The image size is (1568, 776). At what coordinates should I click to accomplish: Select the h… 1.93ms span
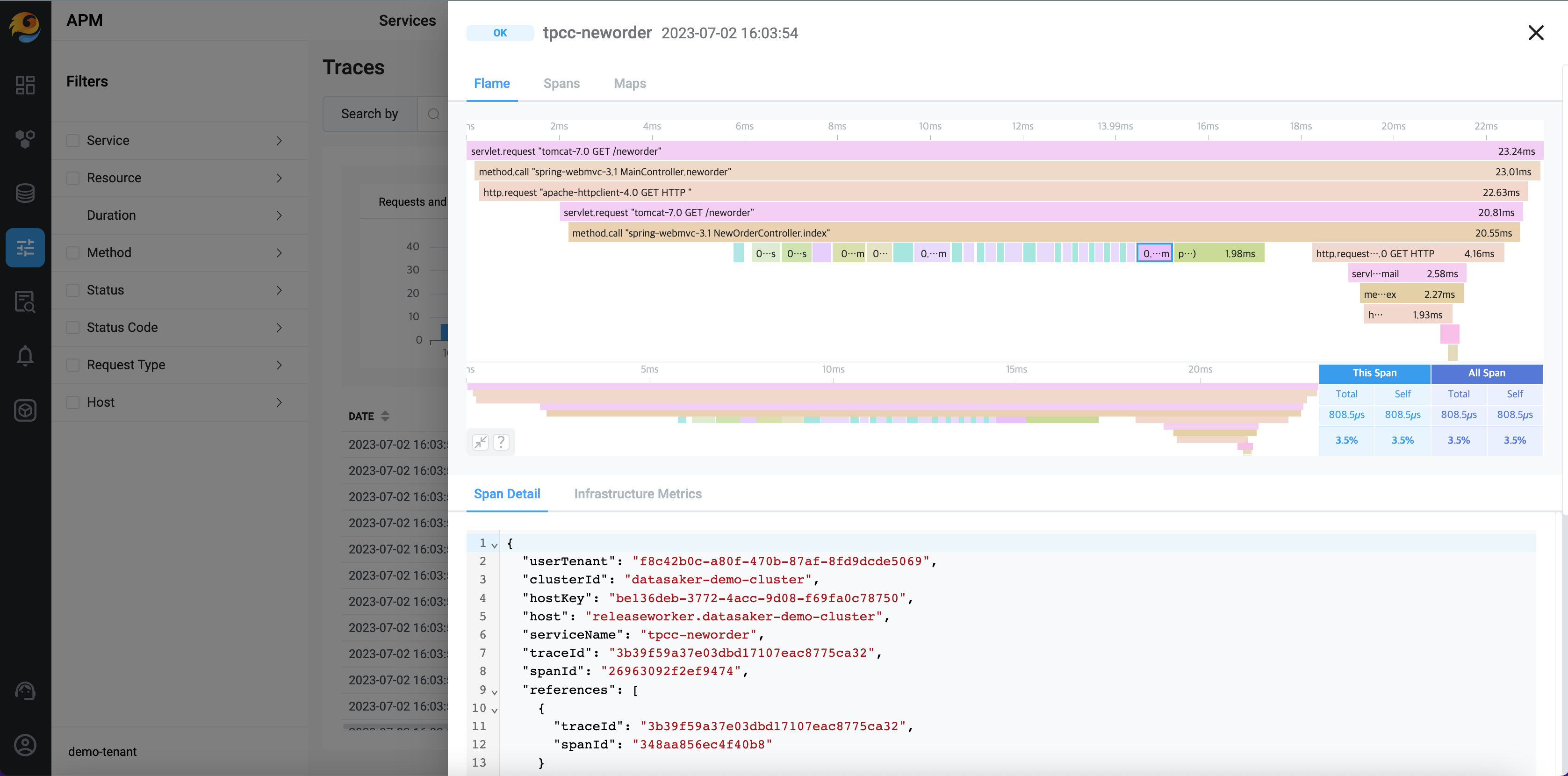pos(1408,315)
